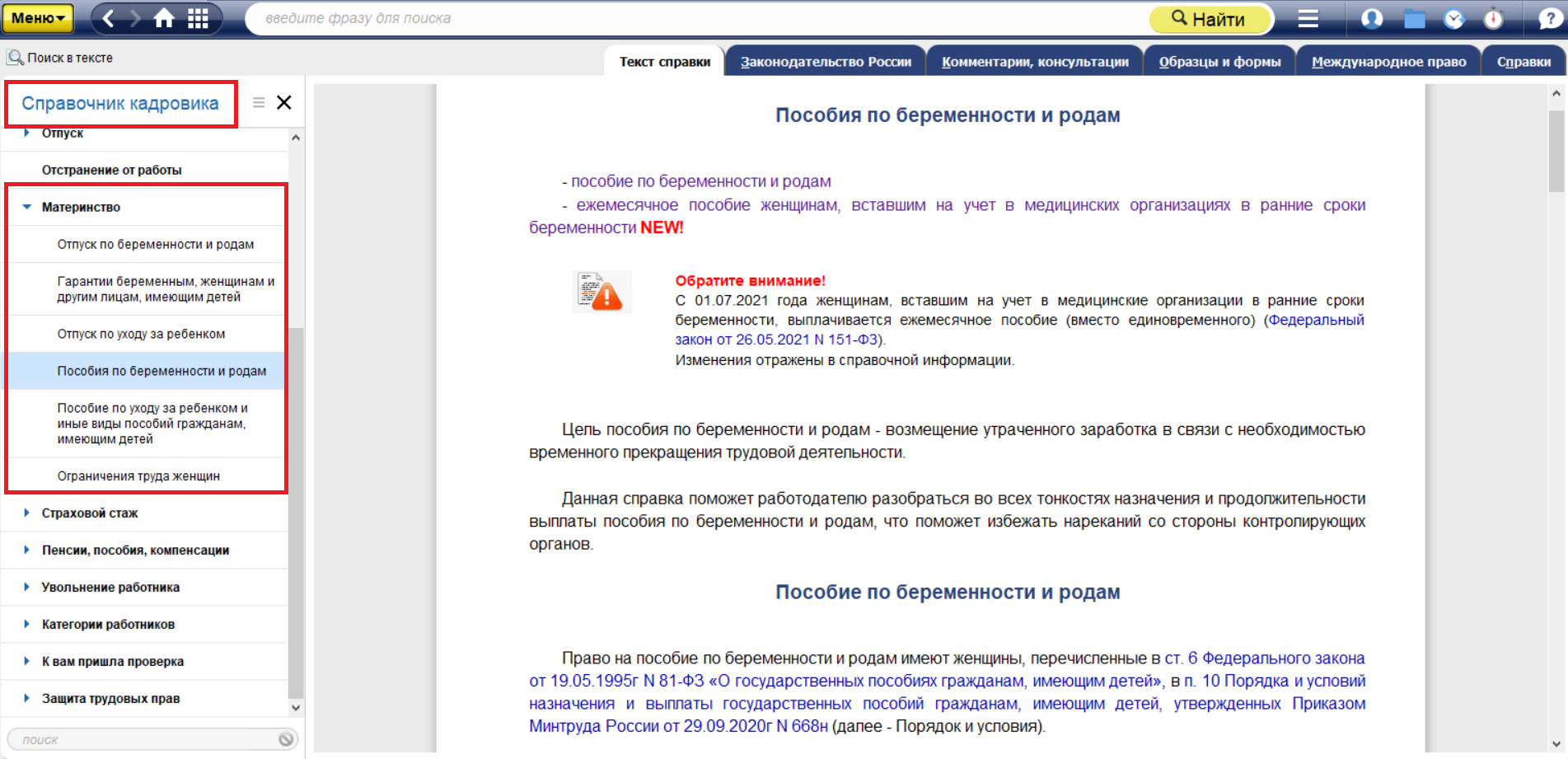Open the history clock icon
This screenshot has height=759, width=1568.
(1454, 18)
